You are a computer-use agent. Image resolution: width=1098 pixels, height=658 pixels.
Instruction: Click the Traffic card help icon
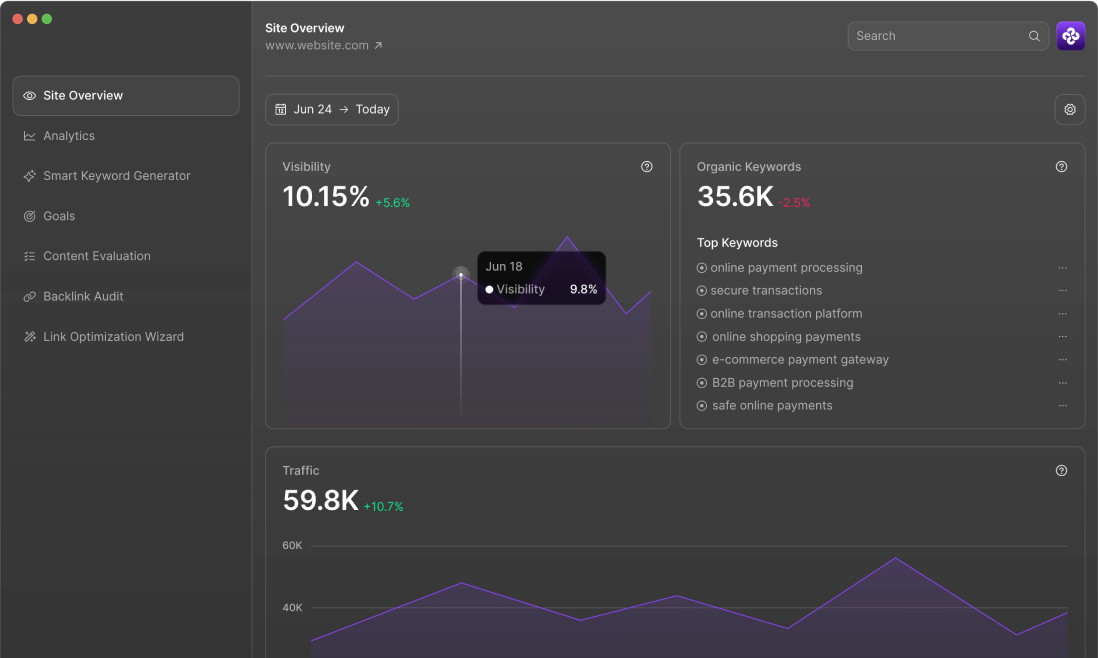point(1062,471)
